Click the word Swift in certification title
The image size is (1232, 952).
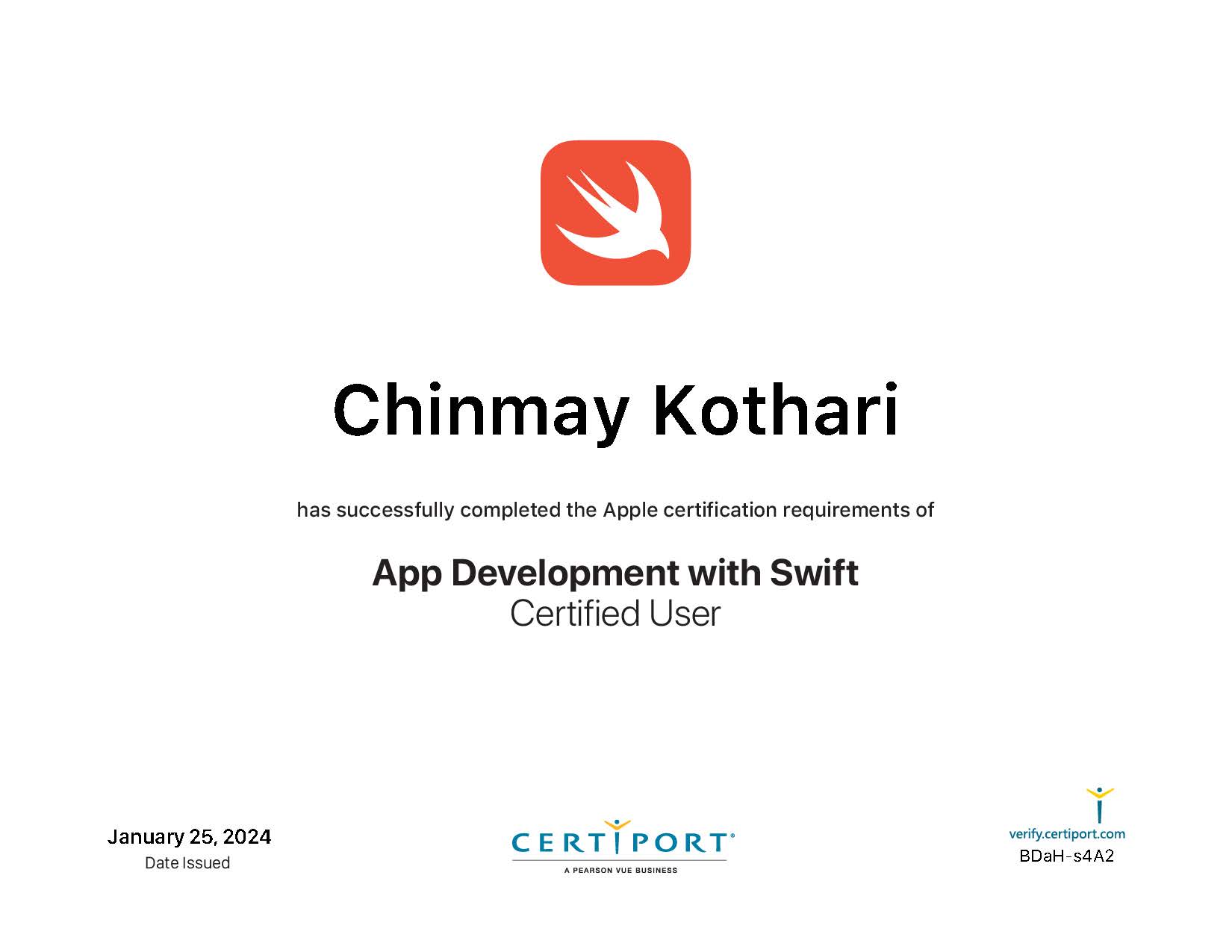[x=814, y=573]
